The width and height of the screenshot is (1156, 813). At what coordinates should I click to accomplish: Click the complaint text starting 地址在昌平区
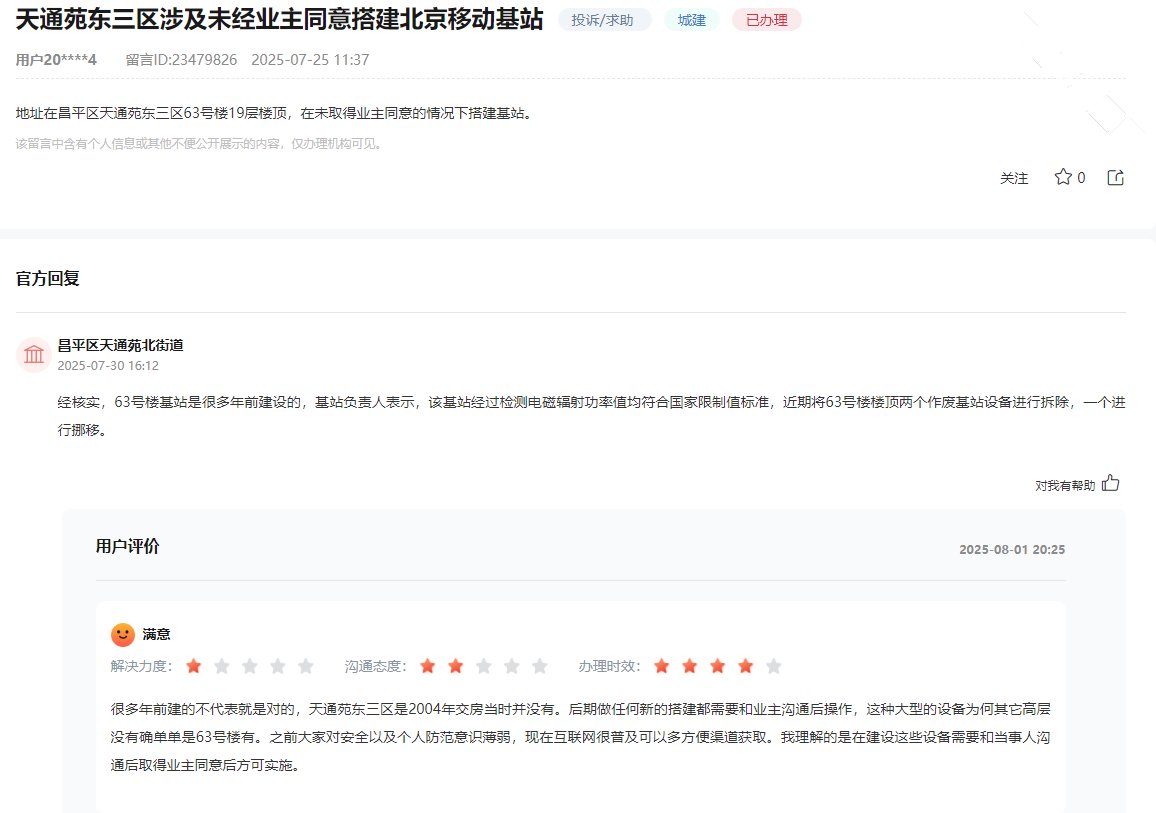274,114
